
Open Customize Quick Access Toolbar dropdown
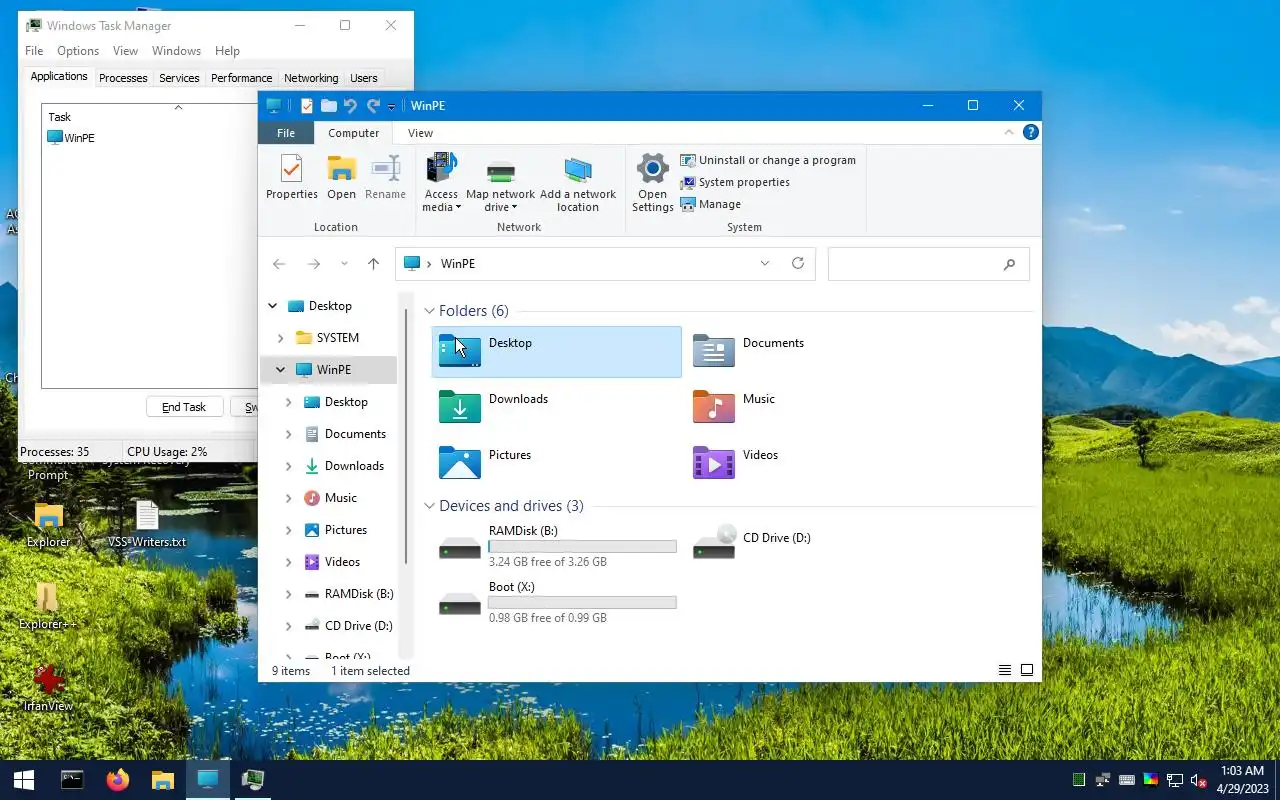[x=391, y=107]
